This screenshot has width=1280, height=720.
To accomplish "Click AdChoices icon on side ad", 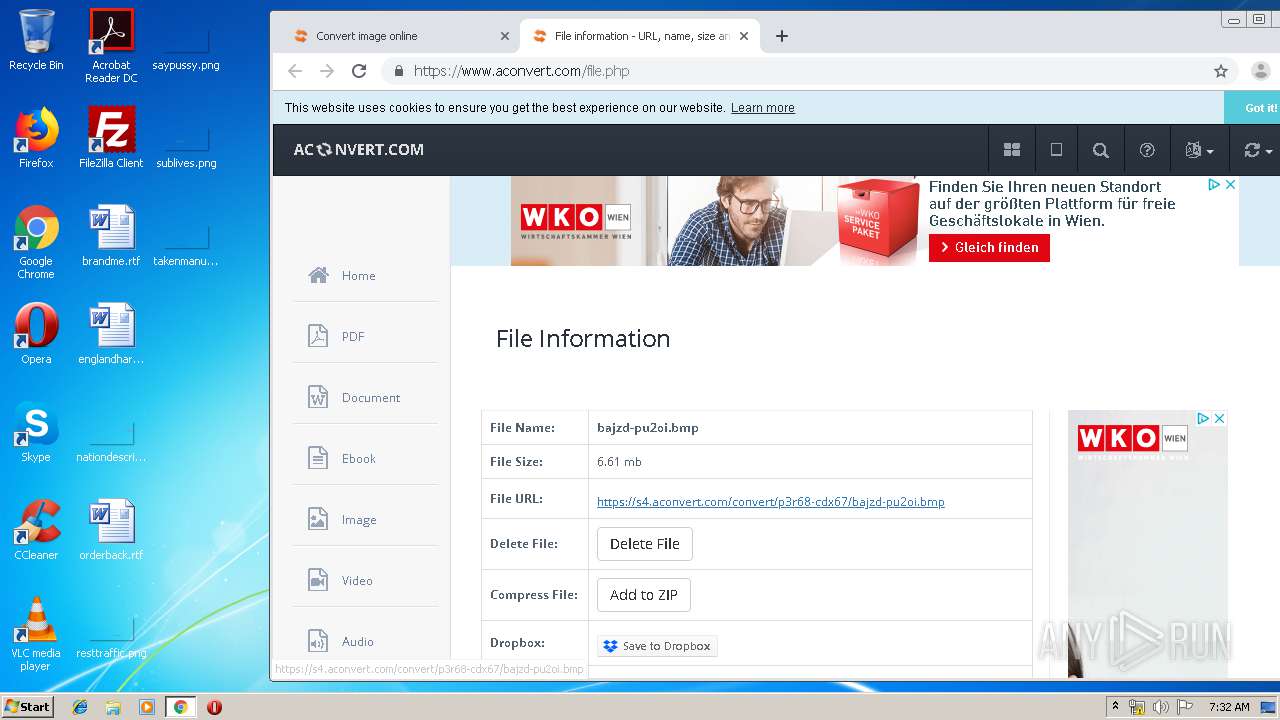I will 1204,419.
